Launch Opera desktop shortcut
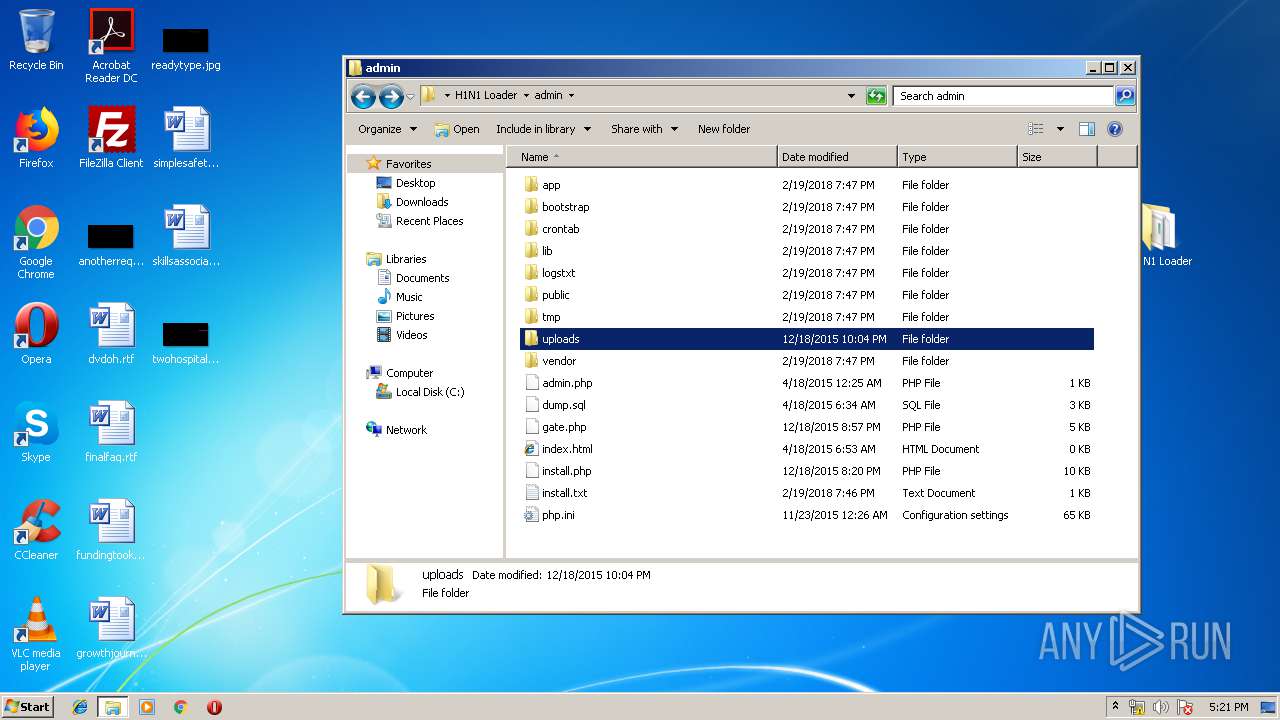The width and height of the screenshot is (1280, 720). pos(36,334)
